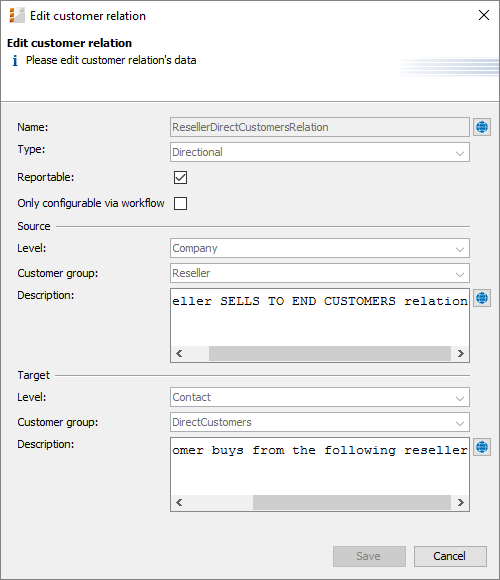This screenshot has height=580, width=500.
Task: Click the Save button
Action: (x=369, y=556)
